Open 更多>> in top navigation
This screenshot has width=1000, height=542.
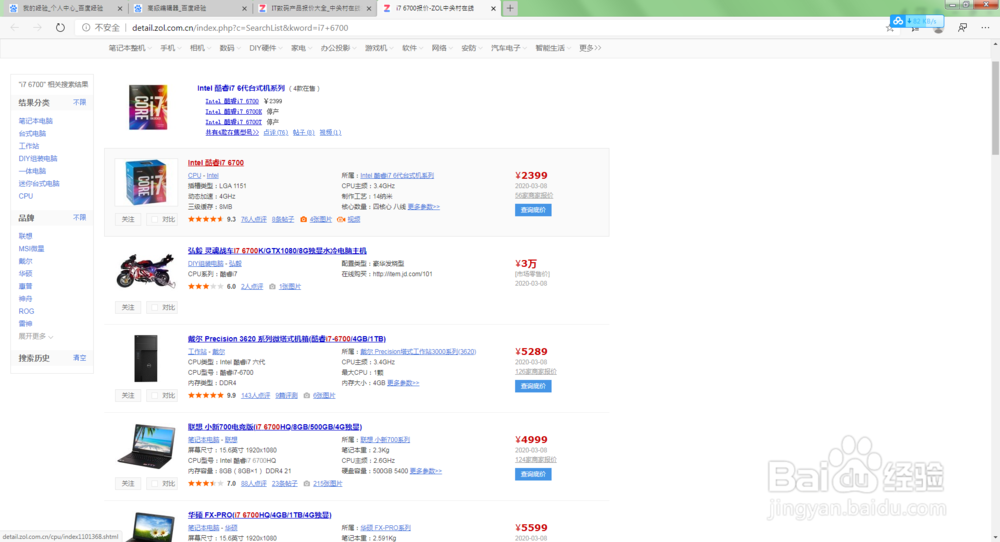point(590,48)
